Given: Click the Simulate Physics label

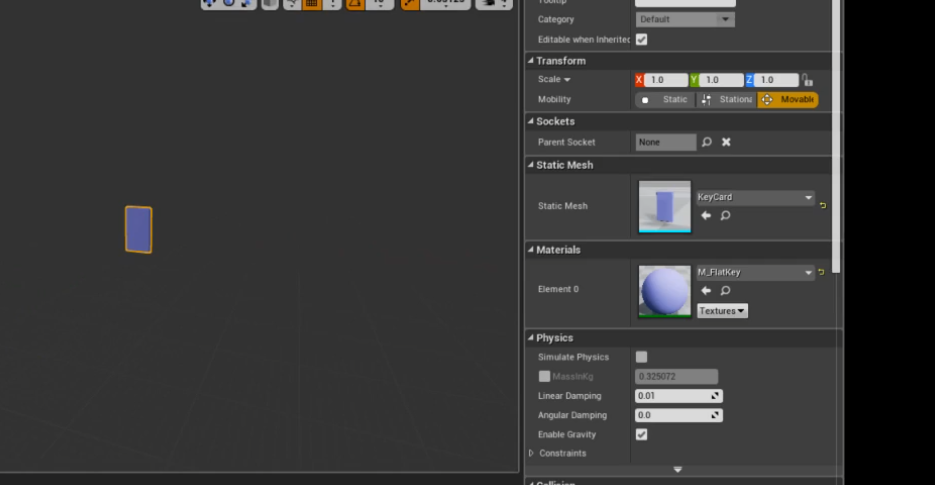Looking at the screenshot, I should (573, 357).
